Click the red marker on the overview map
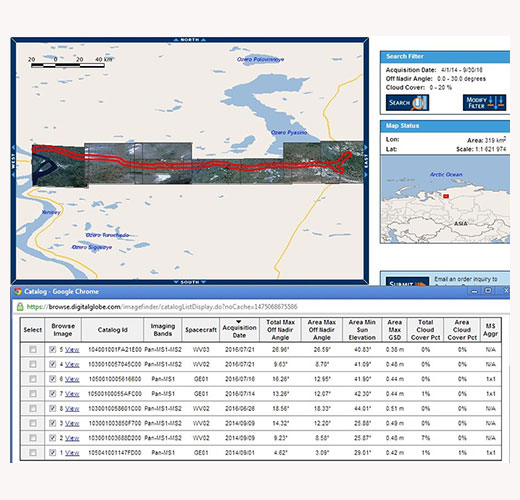This screenshot has height=500, width=520. tap(446, 196)
